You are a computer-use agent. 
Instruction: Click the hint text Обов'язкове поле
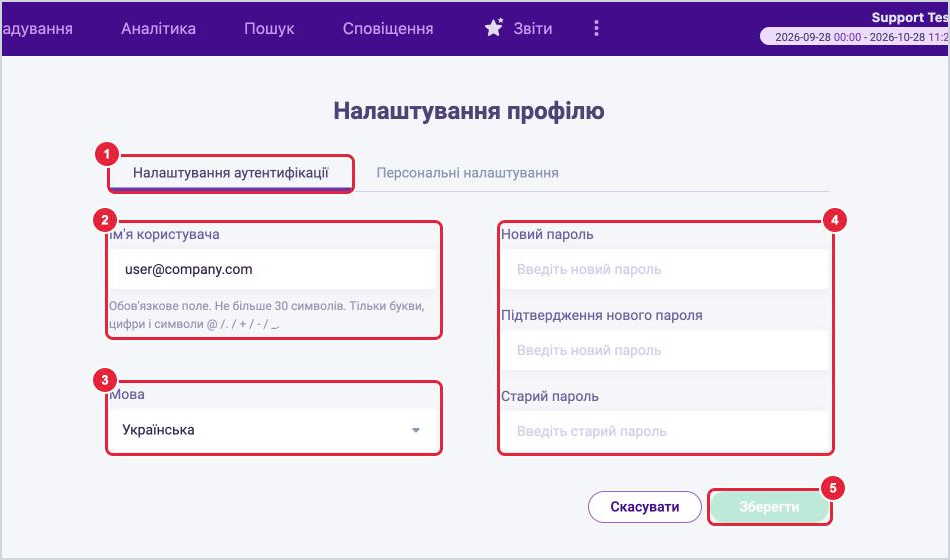tap(267, 315)
